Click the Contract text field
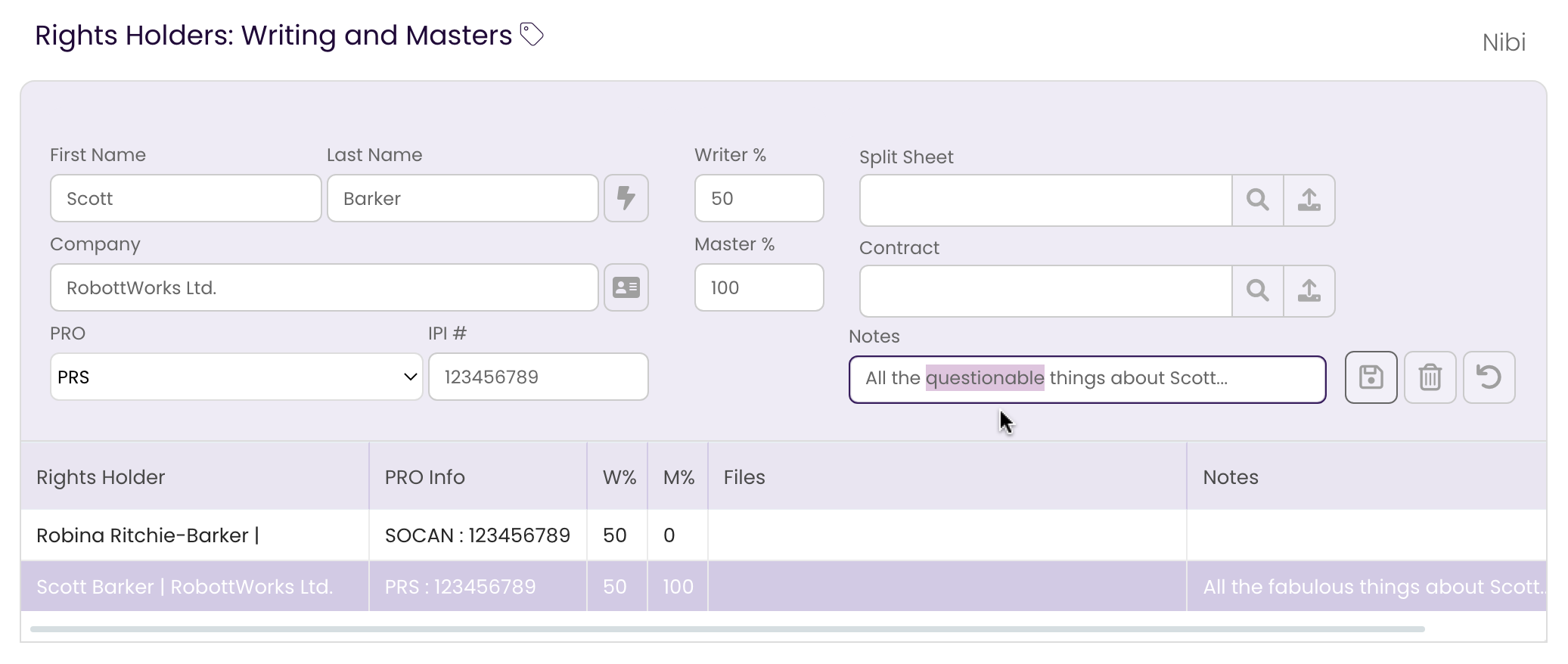1568x664 pixels. [x=1046, y=291]
